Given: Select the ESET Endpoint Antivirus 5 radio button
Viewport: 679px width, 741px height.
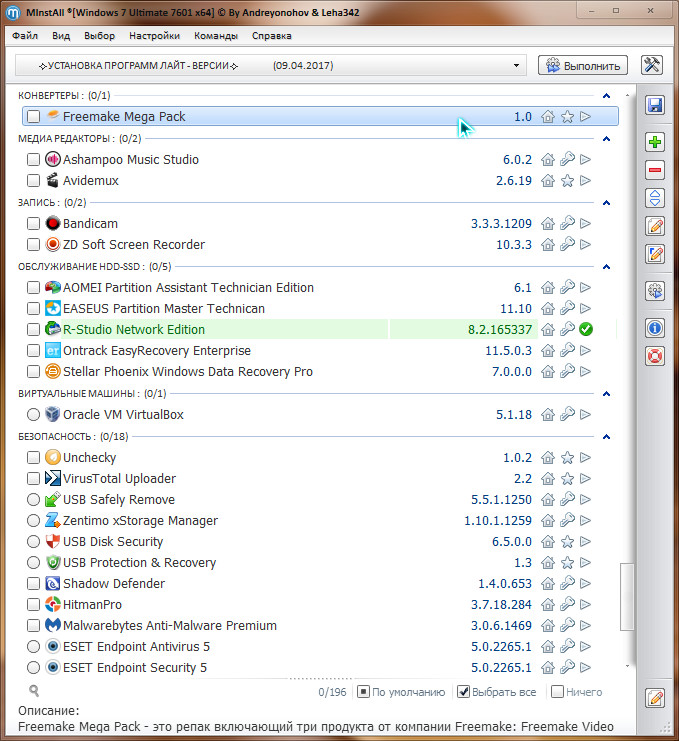Looking at the screenshot, I should pos(33,646).
